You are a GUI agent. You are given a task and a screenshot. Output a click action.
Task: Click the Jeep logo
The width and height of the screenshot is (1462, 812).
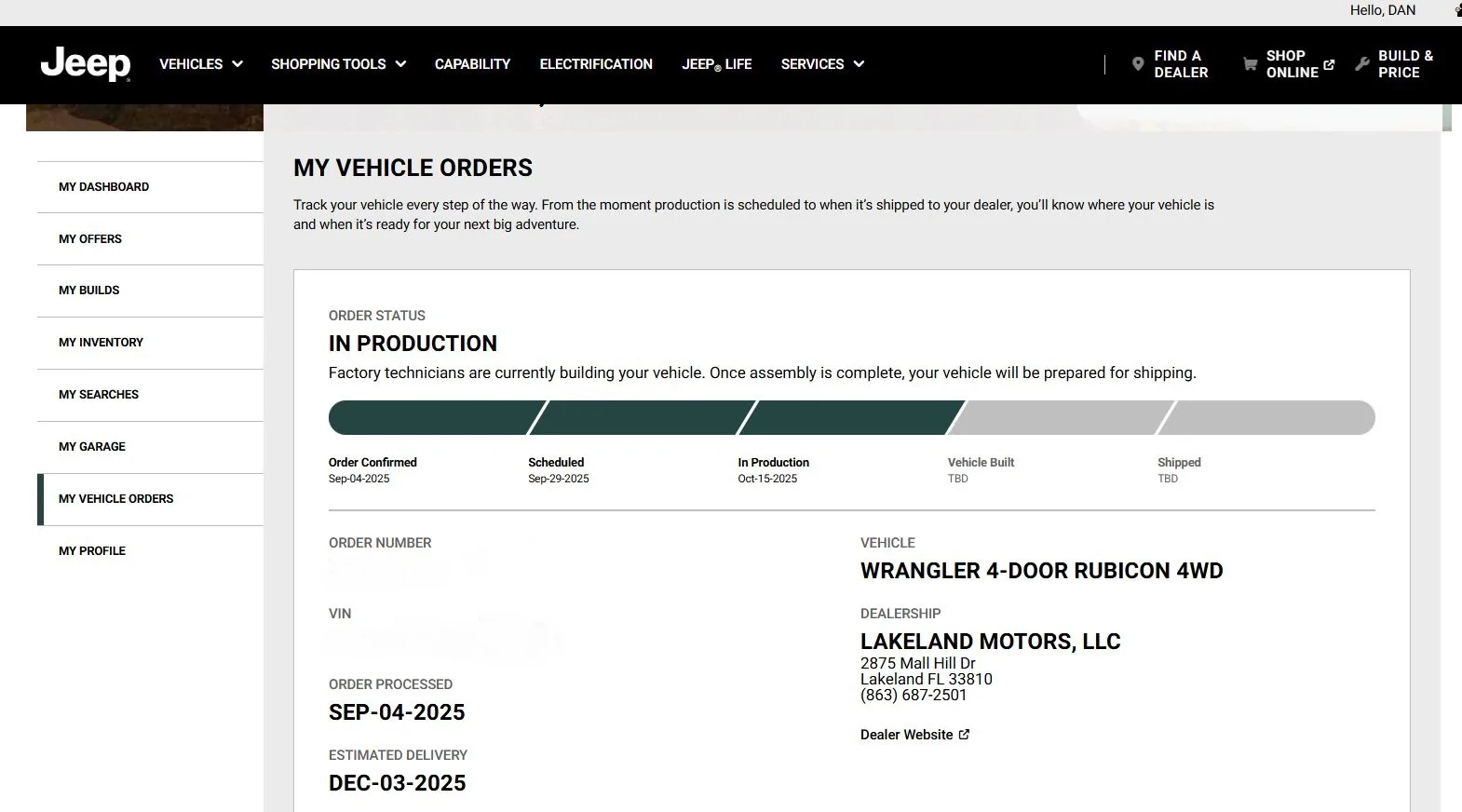tap(86, 64)
